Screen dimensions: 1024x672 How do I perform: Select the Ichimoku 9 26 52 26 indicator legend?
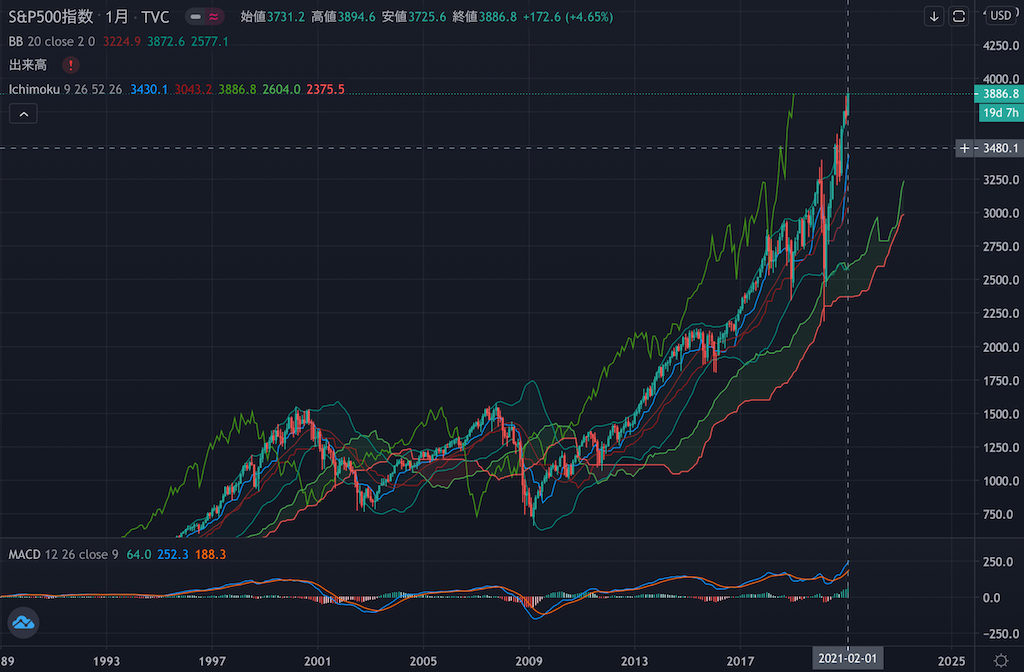65,89
